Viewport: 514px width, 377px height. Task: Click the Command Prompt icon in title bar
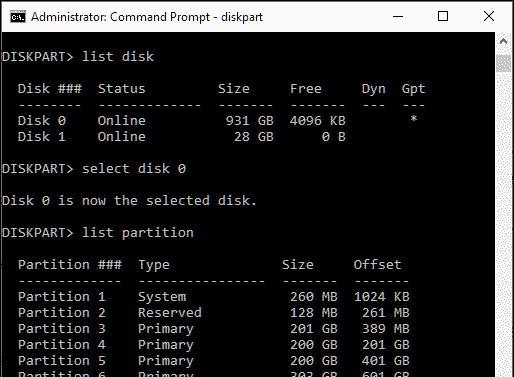coord(18,17)
